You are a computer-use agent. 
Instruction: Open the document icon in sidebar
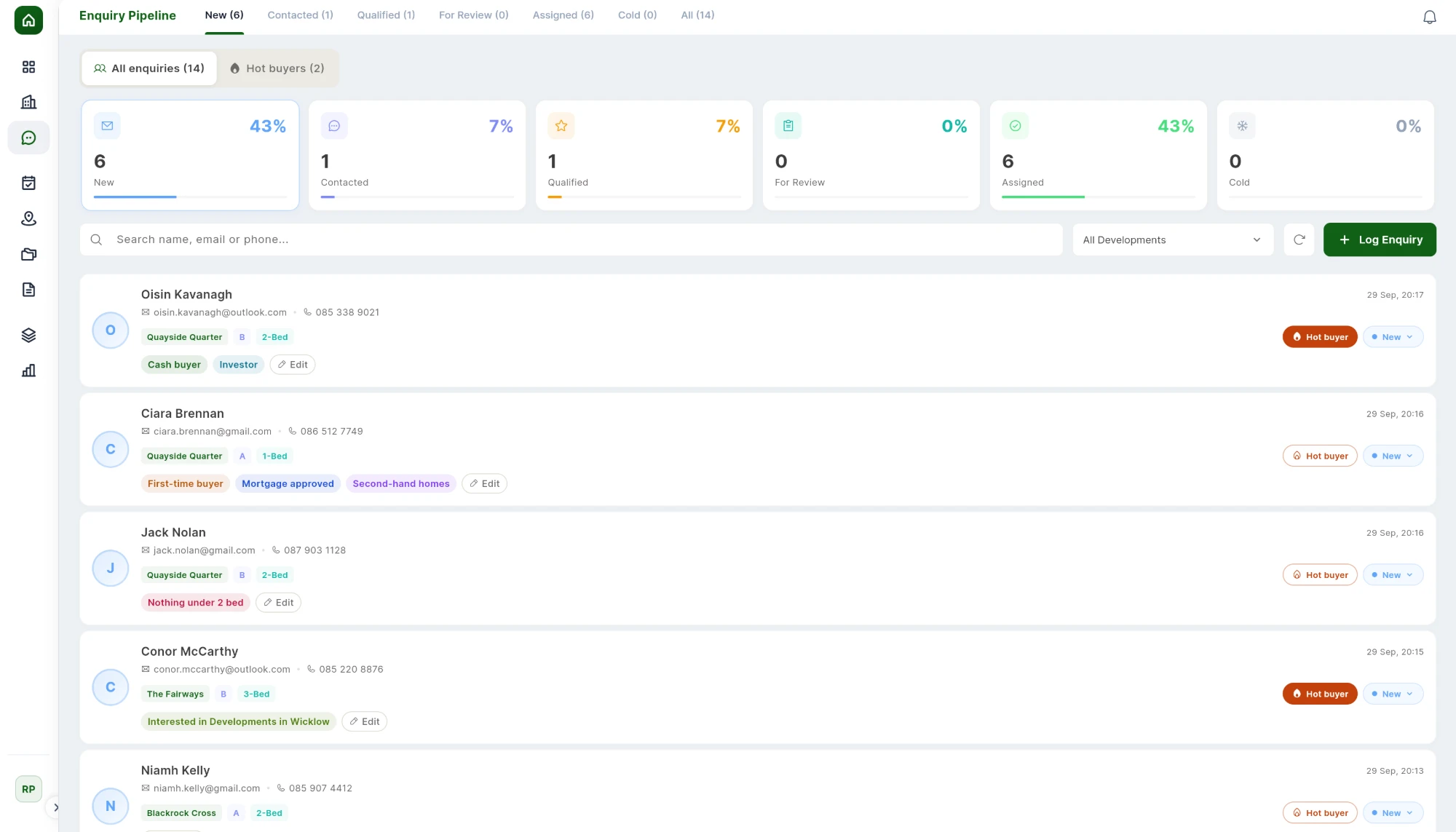28,290
